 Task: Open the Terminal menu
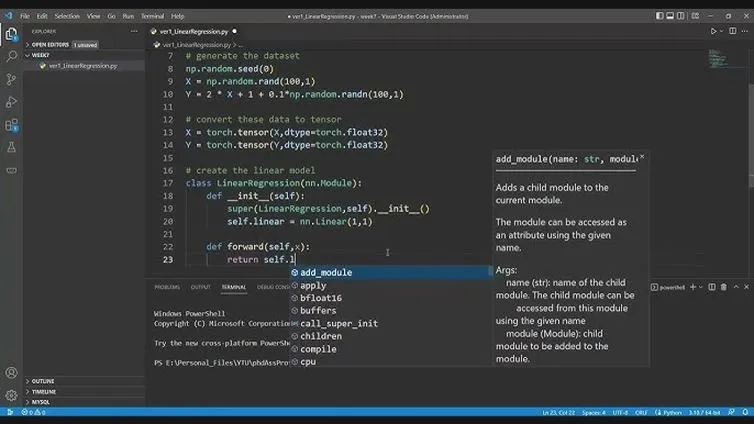click(x=152, y=16)
